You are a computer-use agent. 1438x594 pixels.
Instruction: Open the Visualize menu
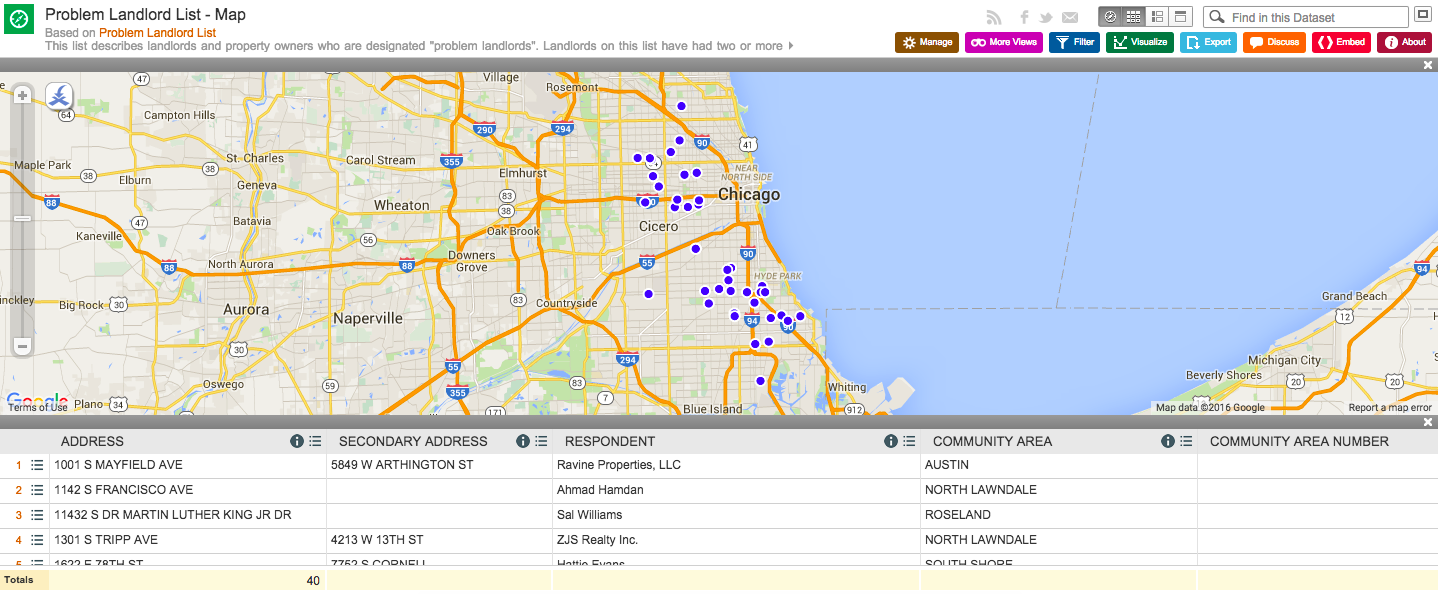click(x=1139, y=42)
